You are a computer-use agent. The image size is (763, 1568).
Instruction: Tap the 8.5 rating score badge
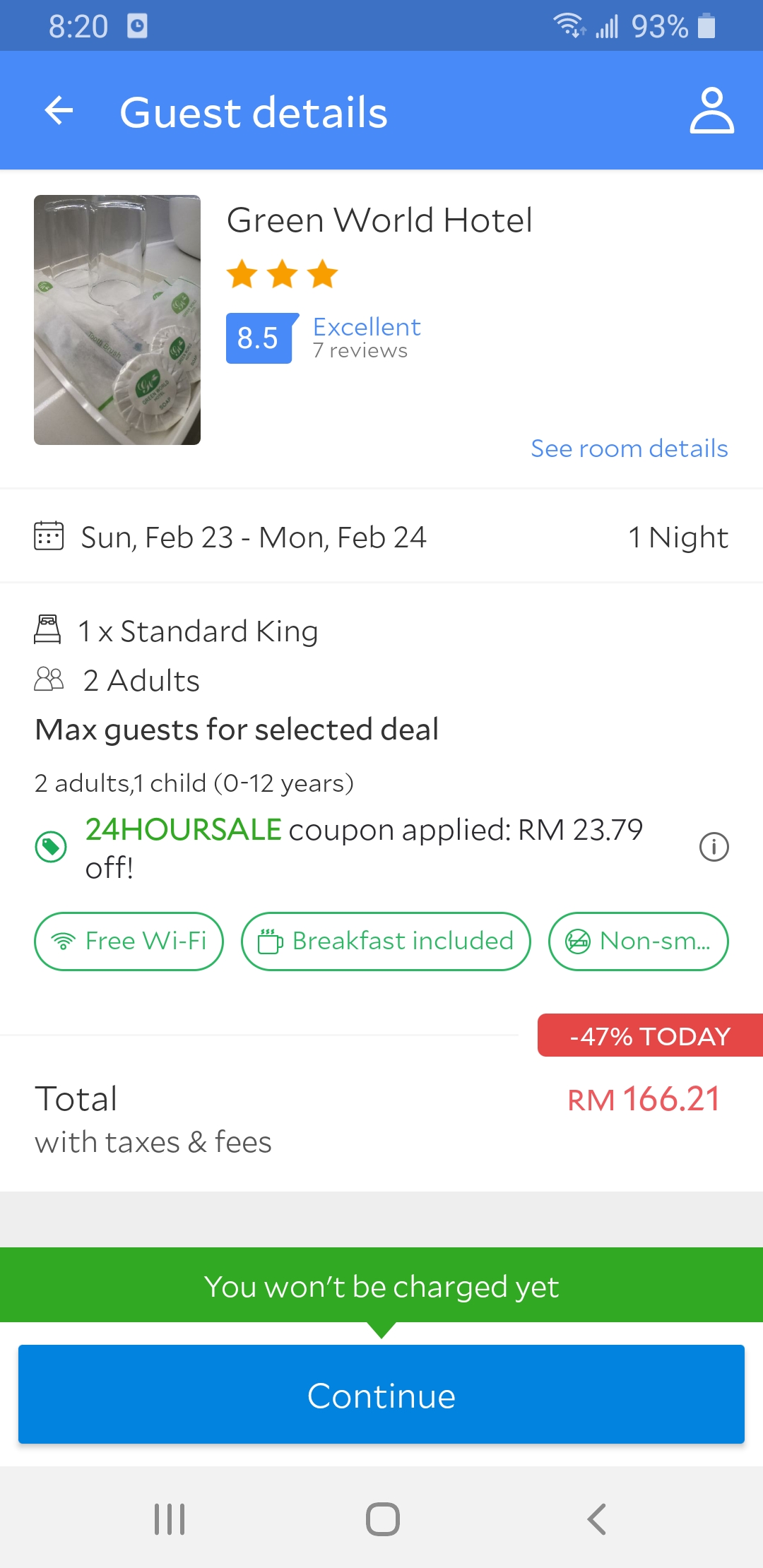coord(259,338)
